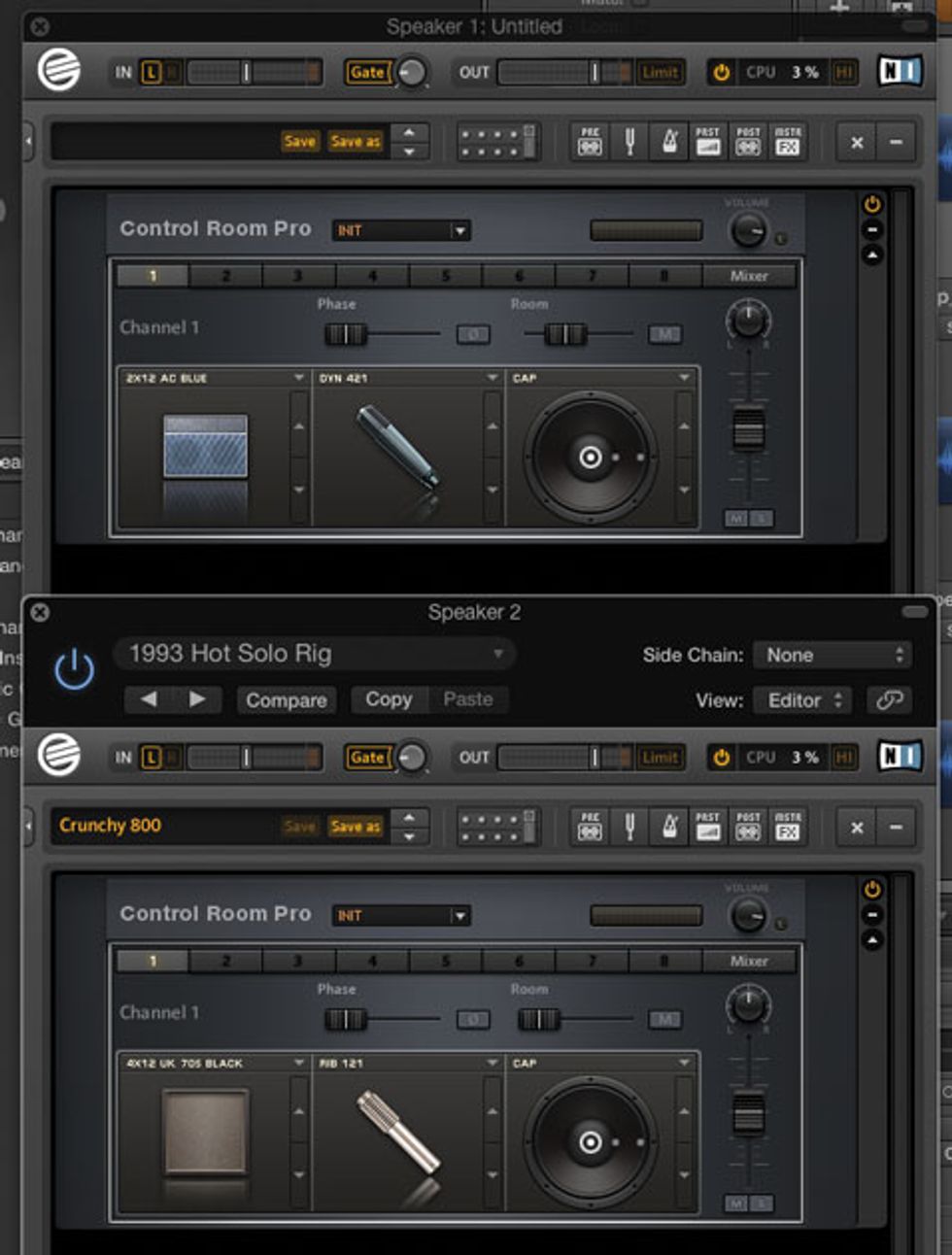Go to previous preset in Speaker 2 header
The width and height of the screenshot is (952, 1255).
[x=149, y=699]
